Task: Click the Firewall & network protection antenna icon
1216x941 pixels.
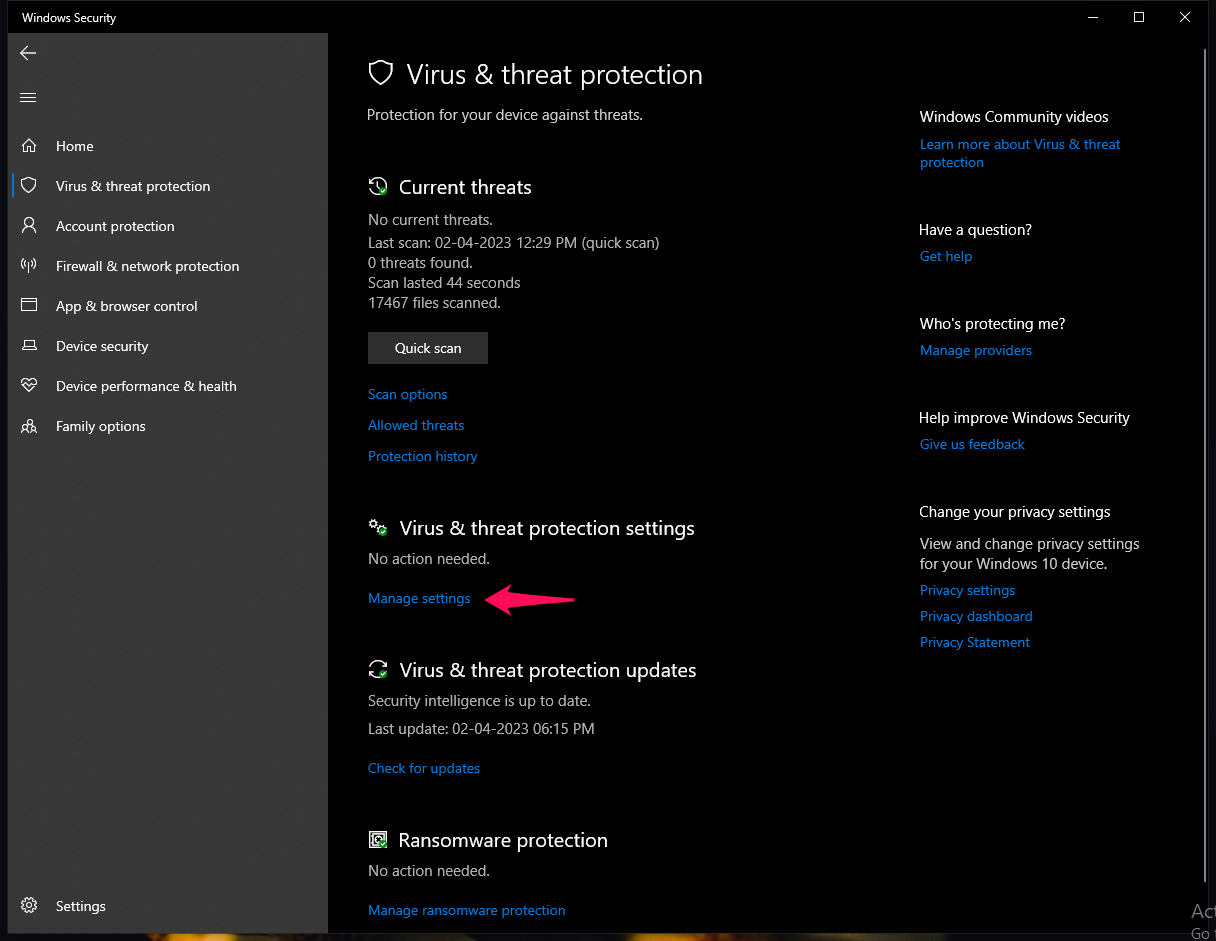Action: point(29,266)
